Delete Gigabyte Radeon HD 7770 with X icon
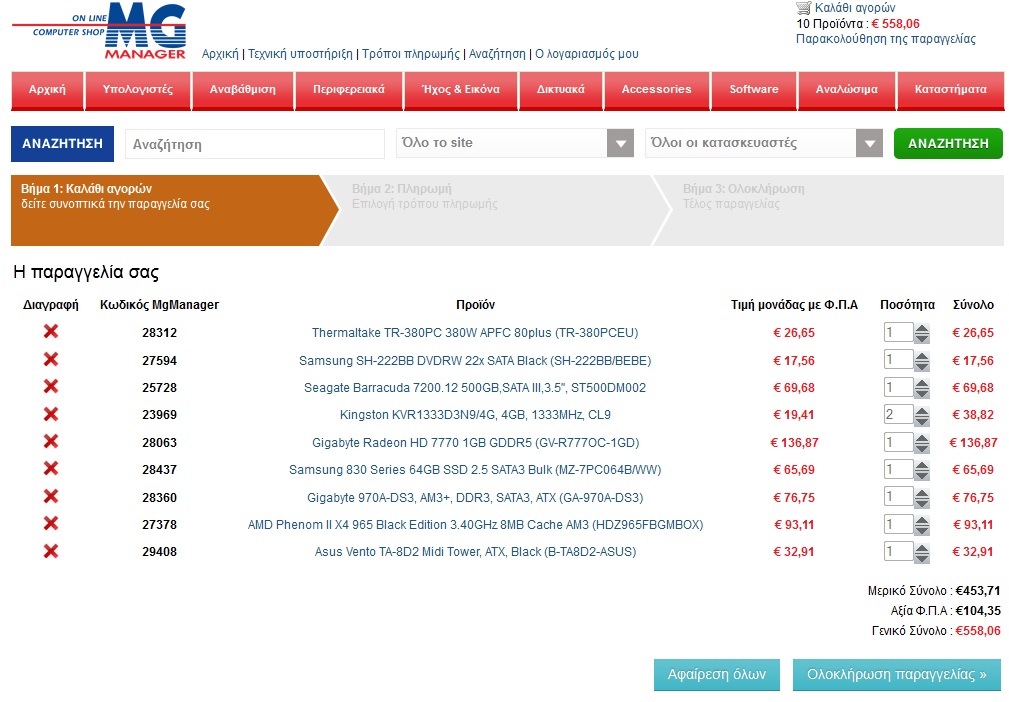 coord(51,441)
